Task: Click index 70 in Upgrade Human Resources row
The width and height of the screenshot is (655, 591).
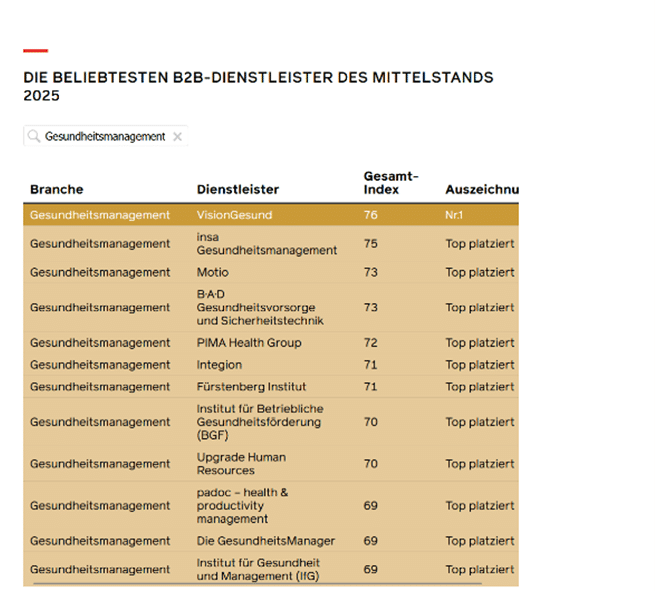Action: 371,464
